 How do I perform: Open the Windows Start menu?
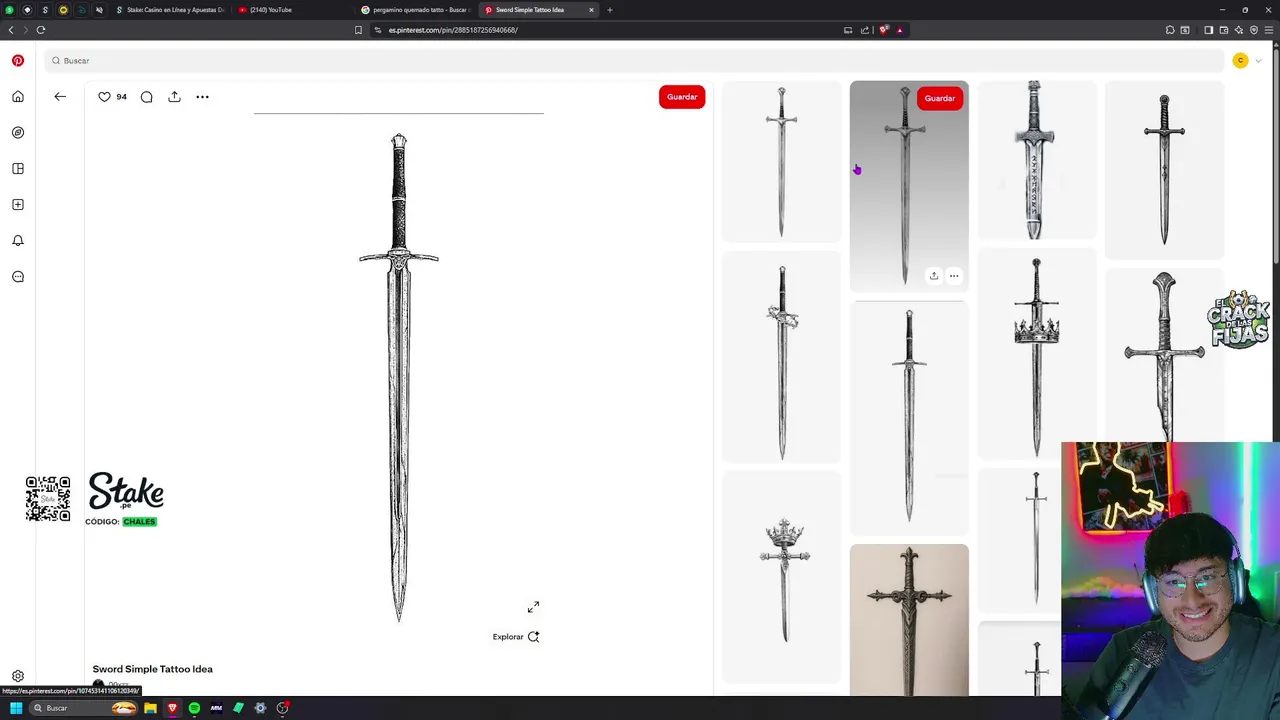(16, 708)
